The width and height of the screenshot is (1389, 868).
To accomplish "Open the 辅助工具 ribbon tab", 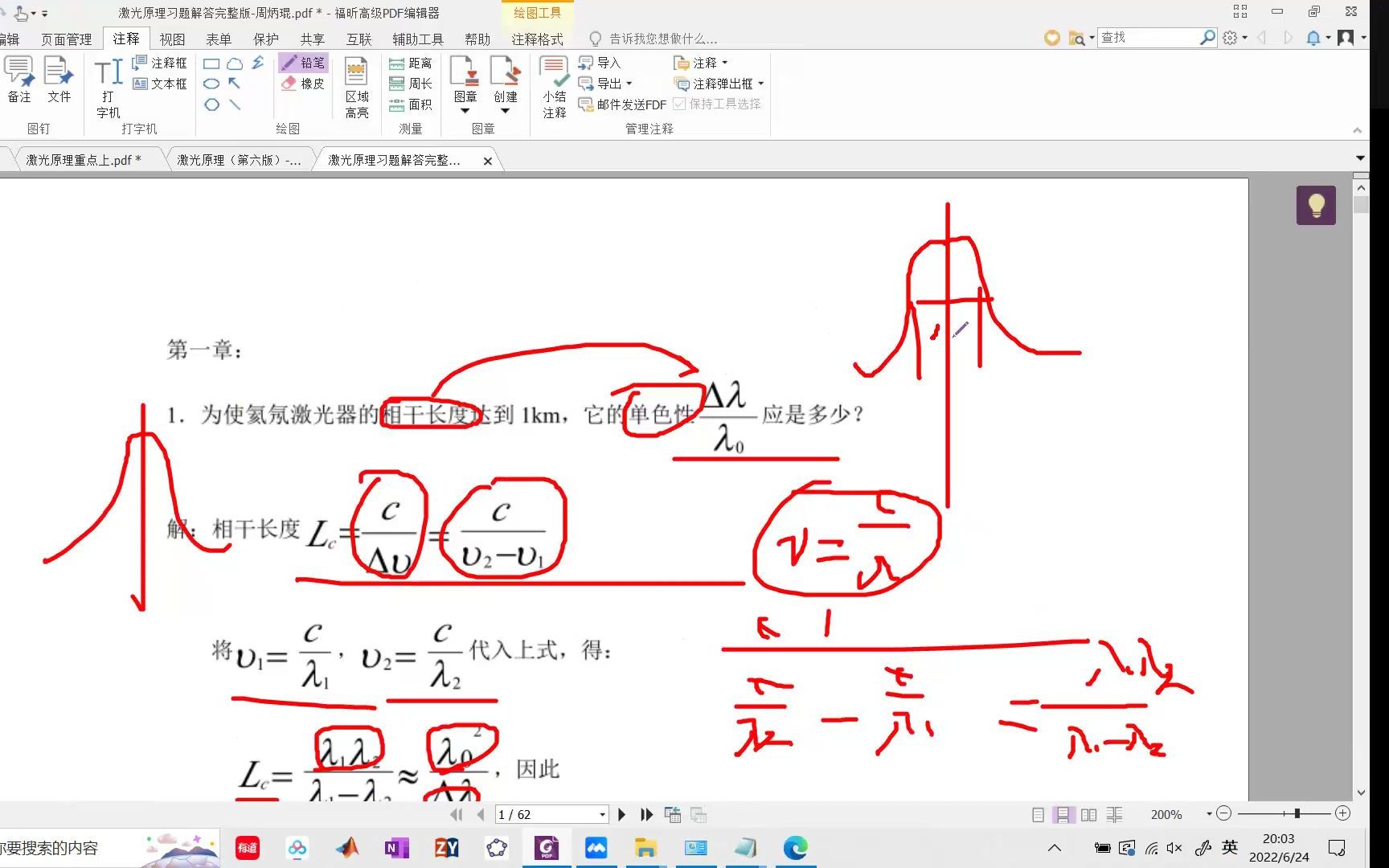I will coord(418,39).
